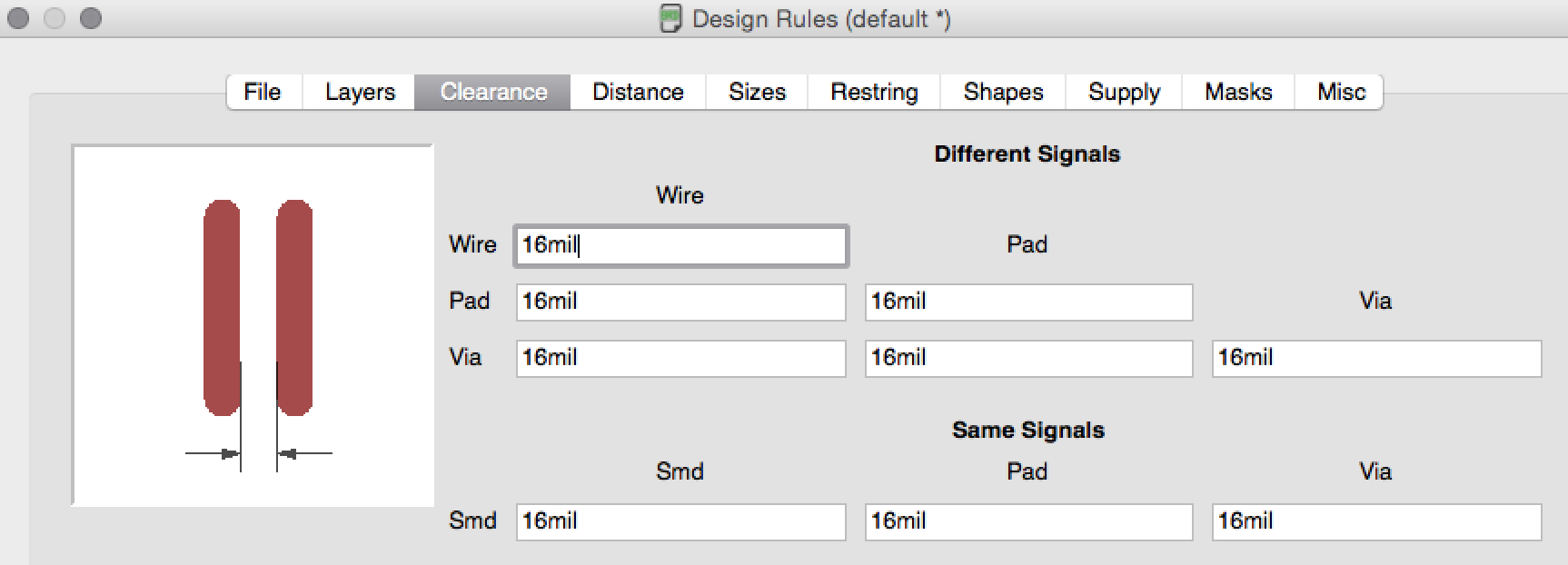Select the Pad-to-Pad clearance field
Viewport: 1568px width, 565px height.
point(1028,302)
